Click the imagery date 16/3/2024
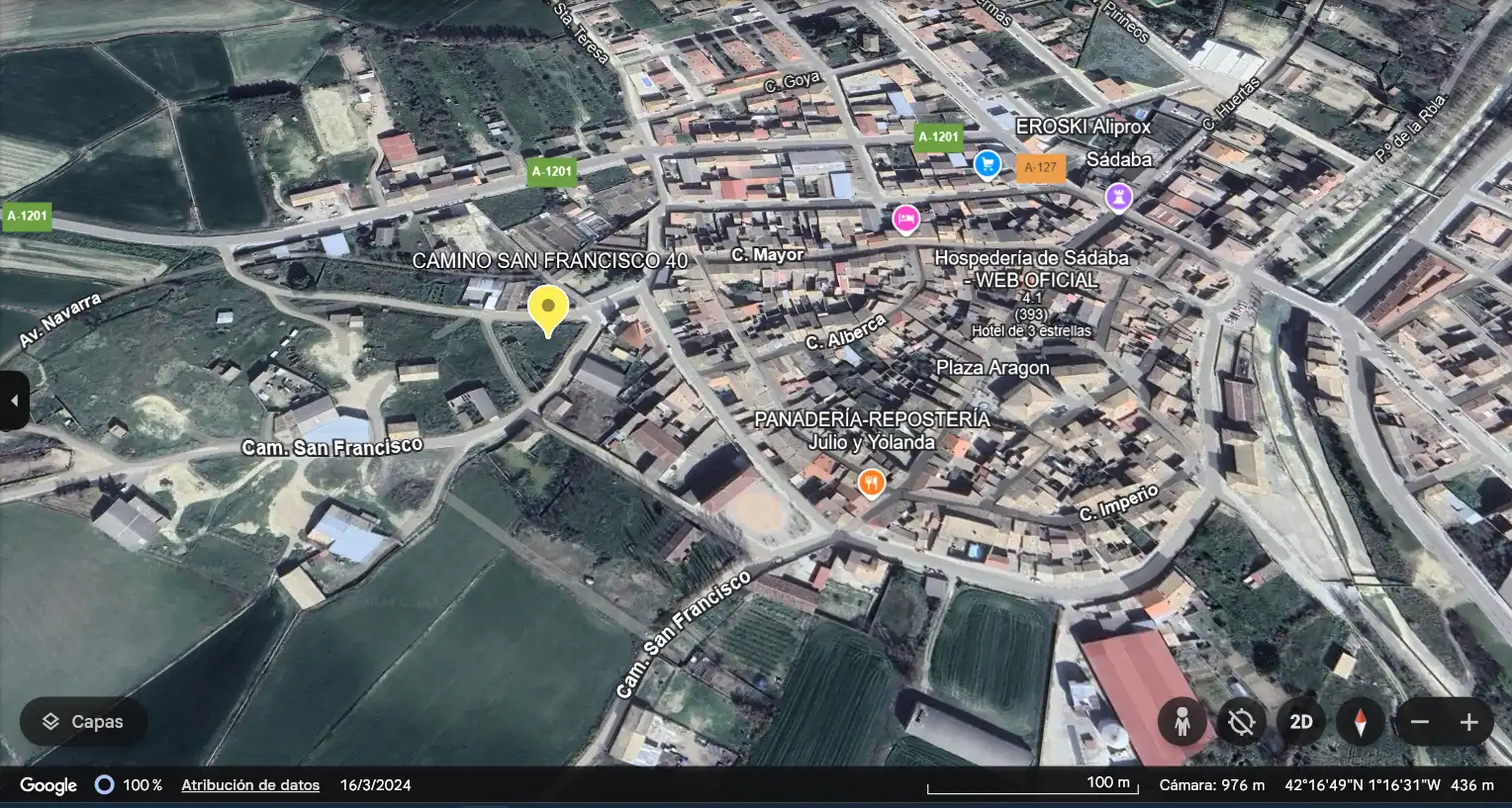The image size is (1512, 808). pos(375,785)
